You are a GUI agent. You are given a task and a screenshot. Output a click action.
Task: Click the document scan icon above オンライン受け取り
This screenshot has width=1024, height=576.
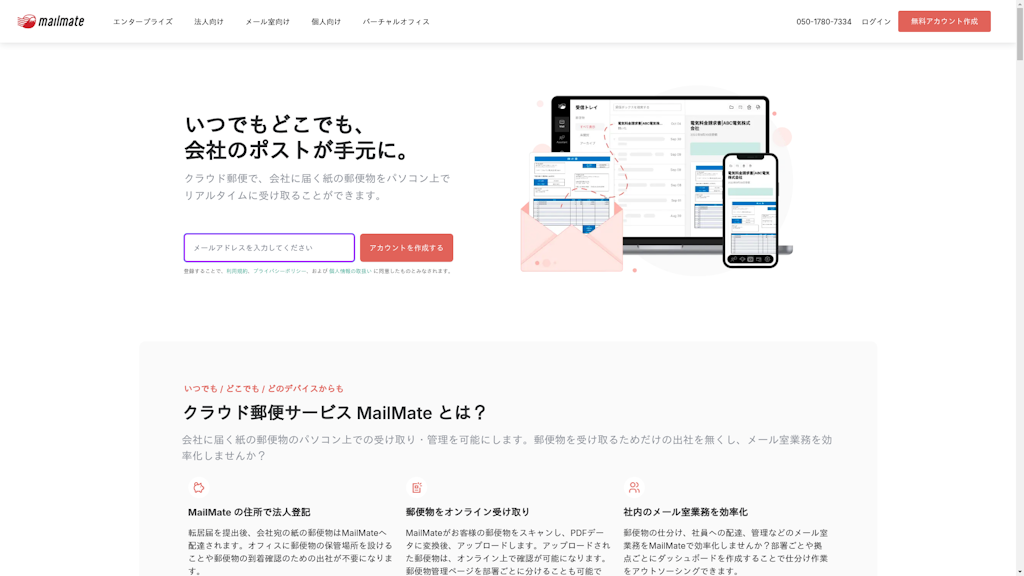416,489
